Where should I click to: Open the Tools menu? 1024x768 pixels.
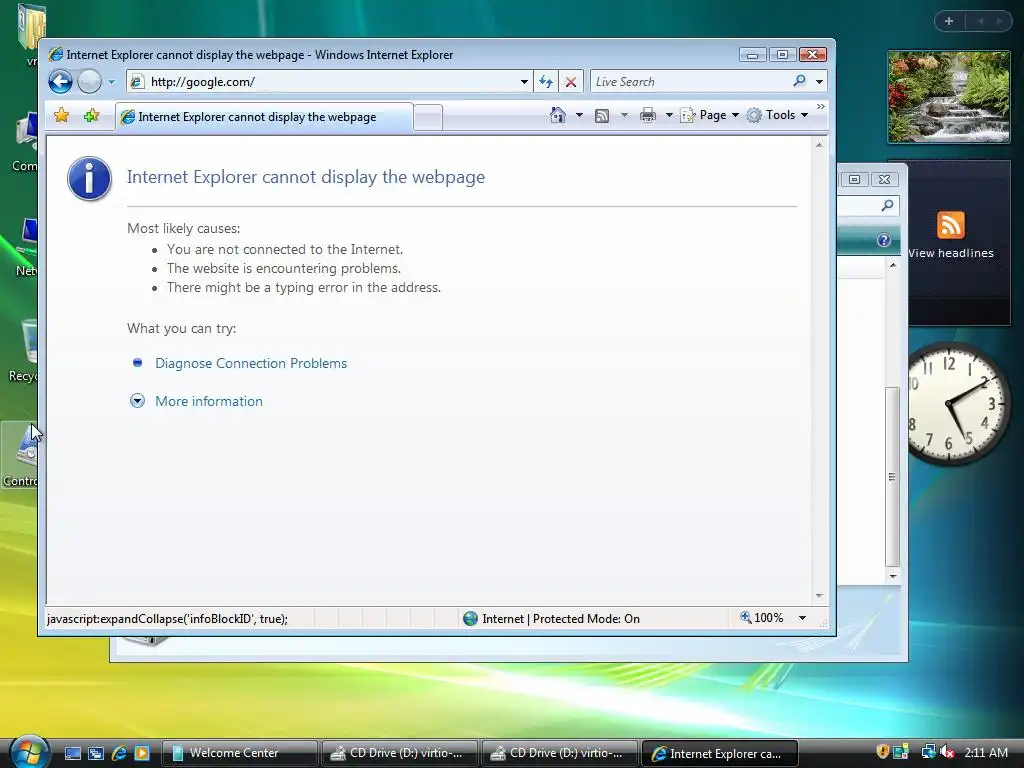[777, 115]
